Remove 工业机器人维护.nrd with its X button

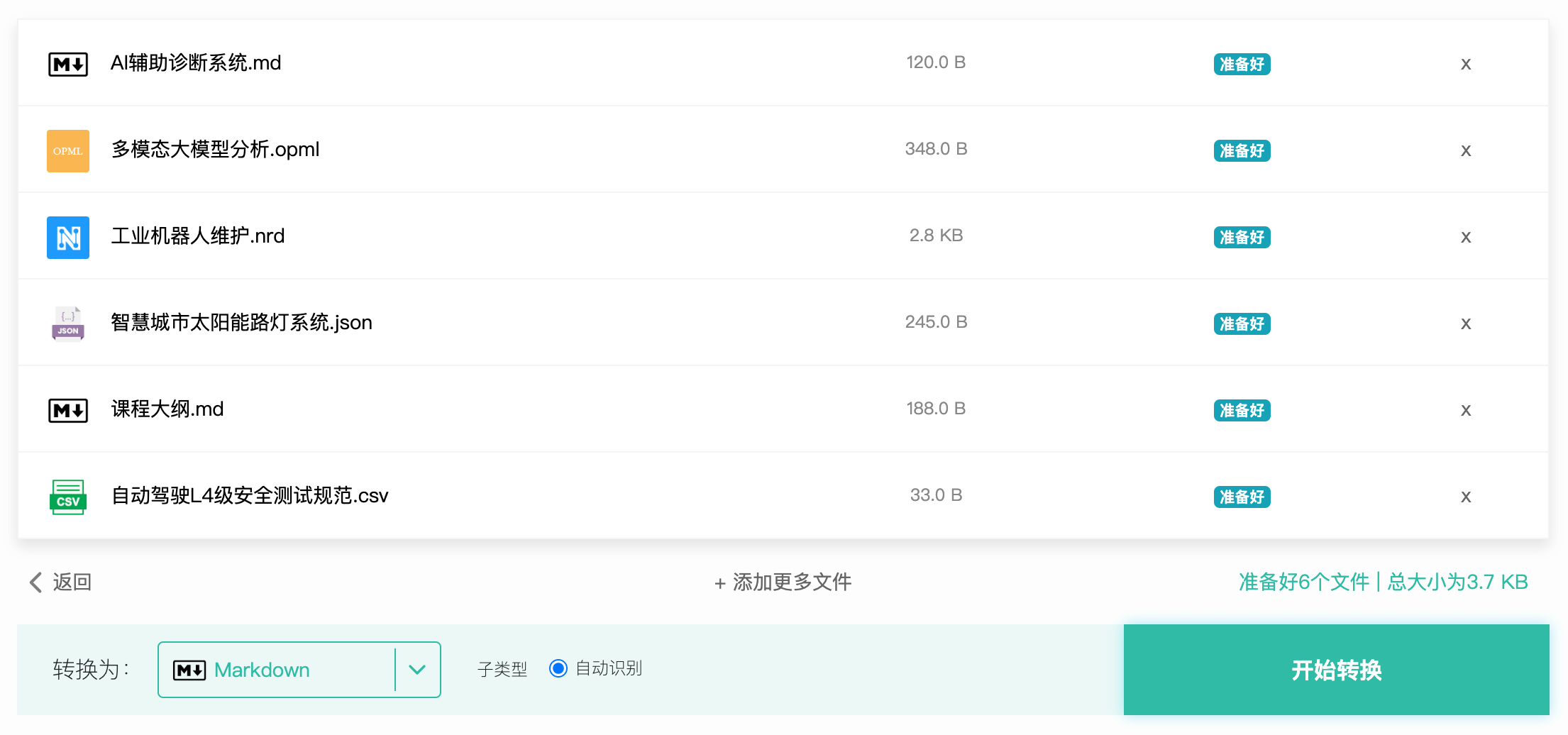1466,237
